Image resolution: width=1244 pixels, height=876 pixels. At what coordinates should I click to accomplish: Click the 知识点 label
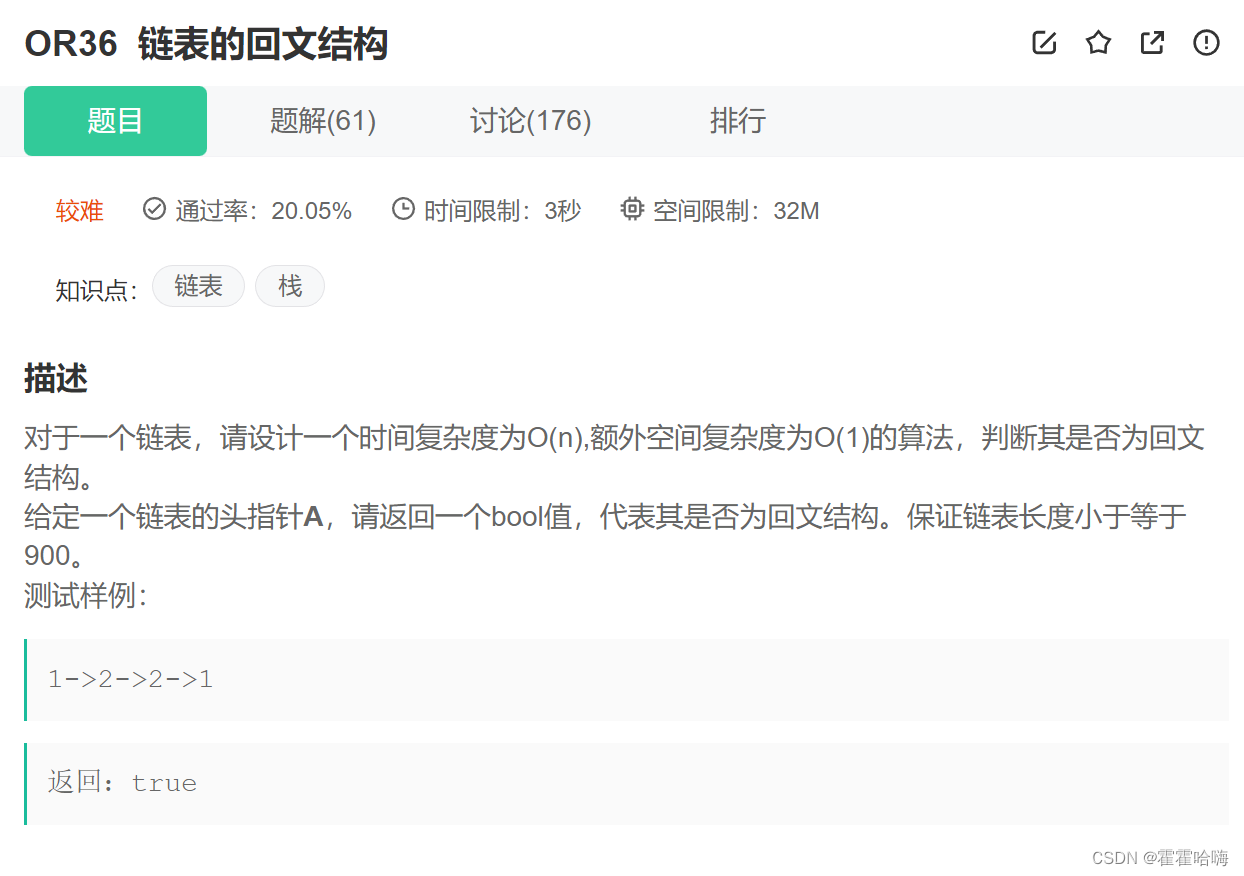coord(96,290)
